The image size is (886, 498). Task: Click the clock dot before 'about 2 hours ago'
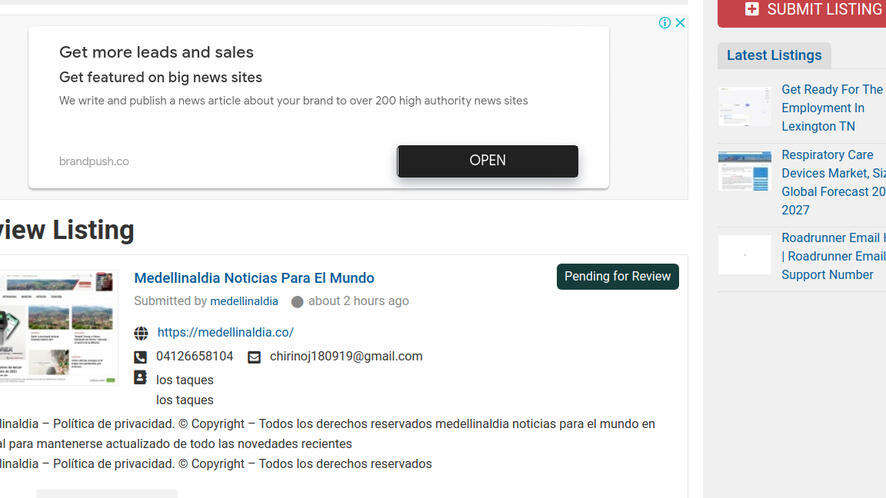click(297, 302)
